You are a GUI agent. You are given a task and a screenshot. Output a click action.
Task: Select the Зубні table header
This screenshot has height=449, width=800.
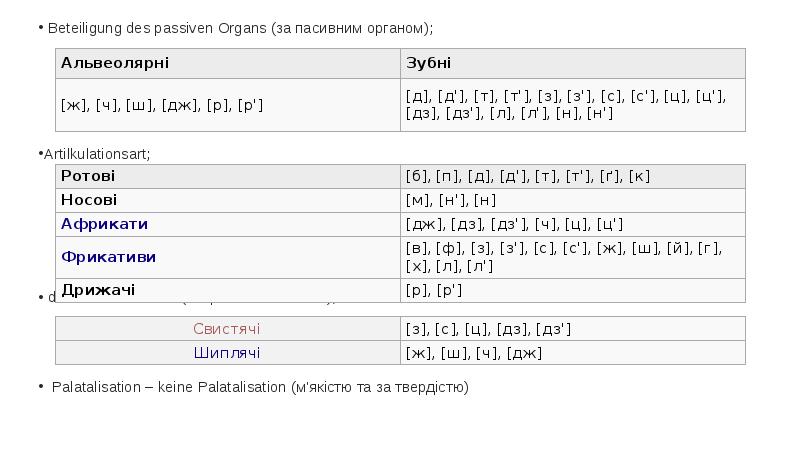(x=573, y=63)
